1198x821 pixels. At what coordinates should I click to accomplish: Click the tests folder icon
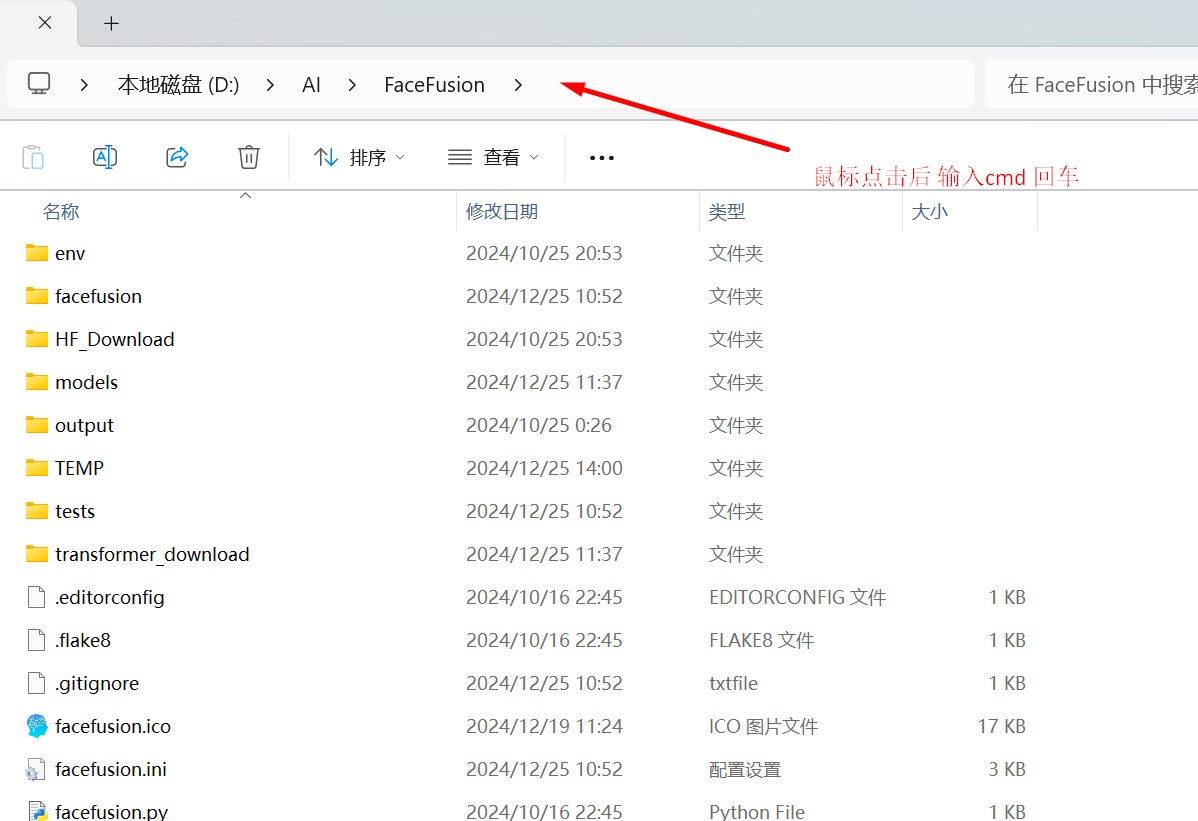point(37,511)
